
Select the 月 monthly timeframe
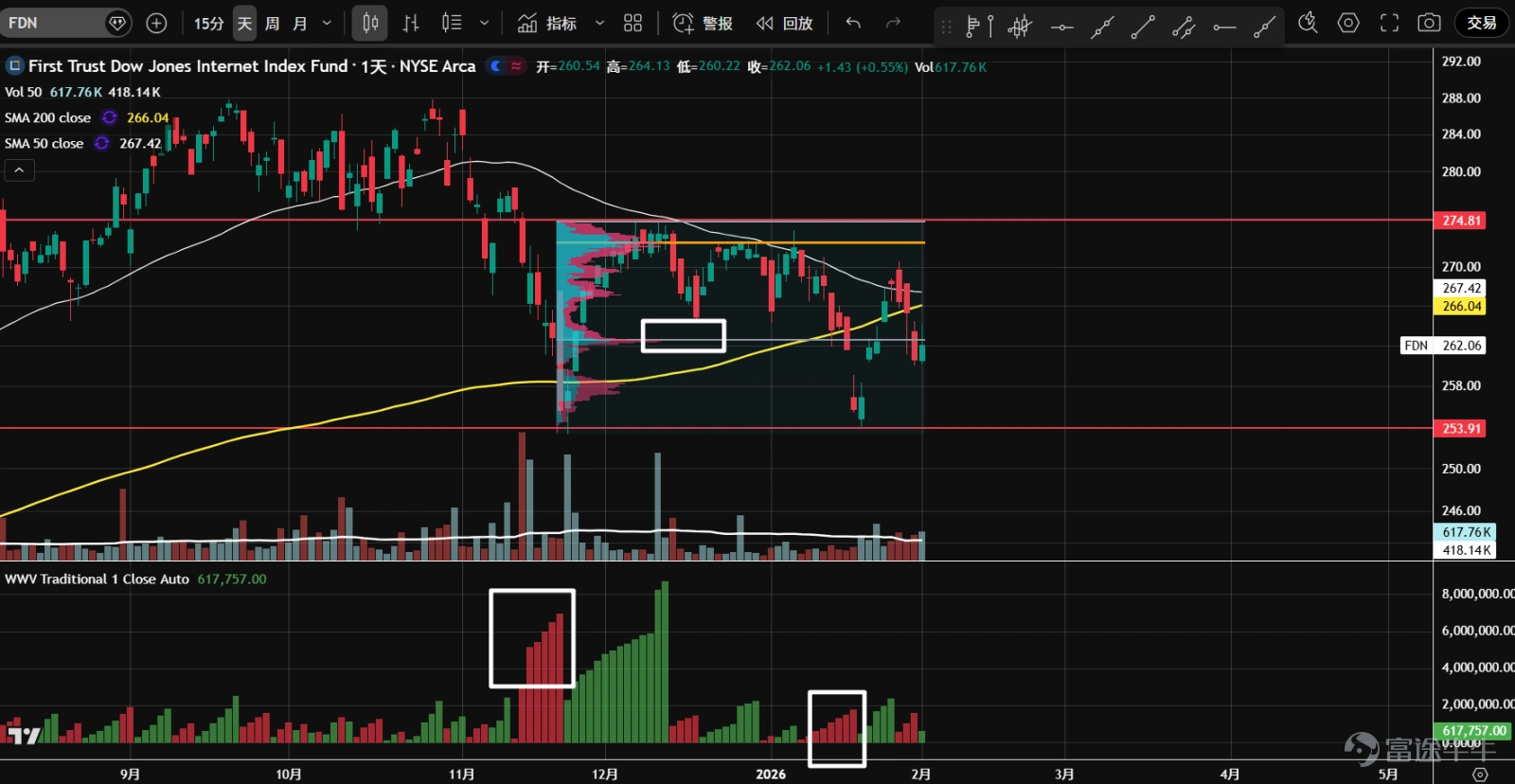point(300,23)
